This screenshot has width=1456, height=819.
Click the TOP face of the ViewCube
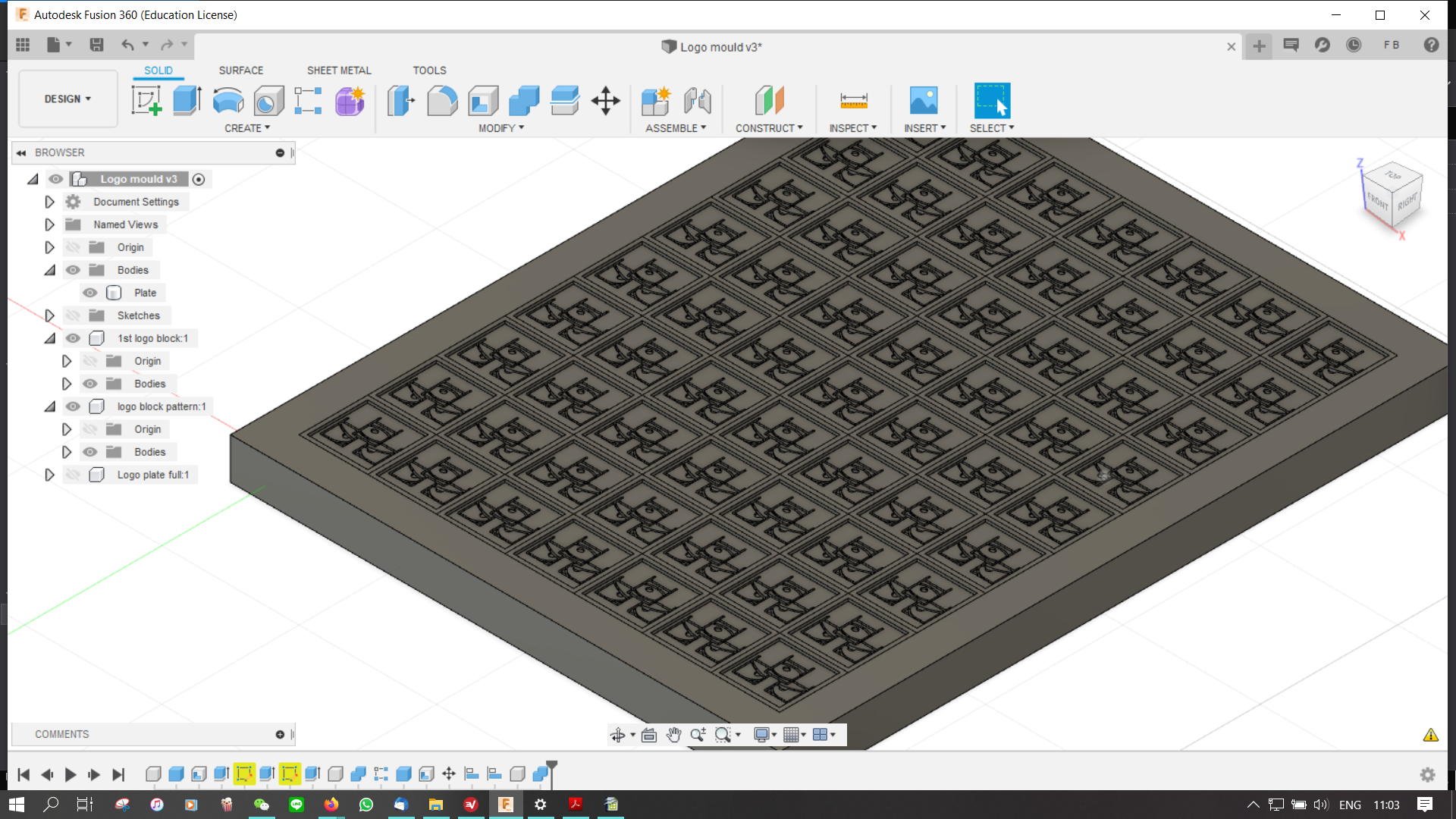click(x=1392, y=175)
